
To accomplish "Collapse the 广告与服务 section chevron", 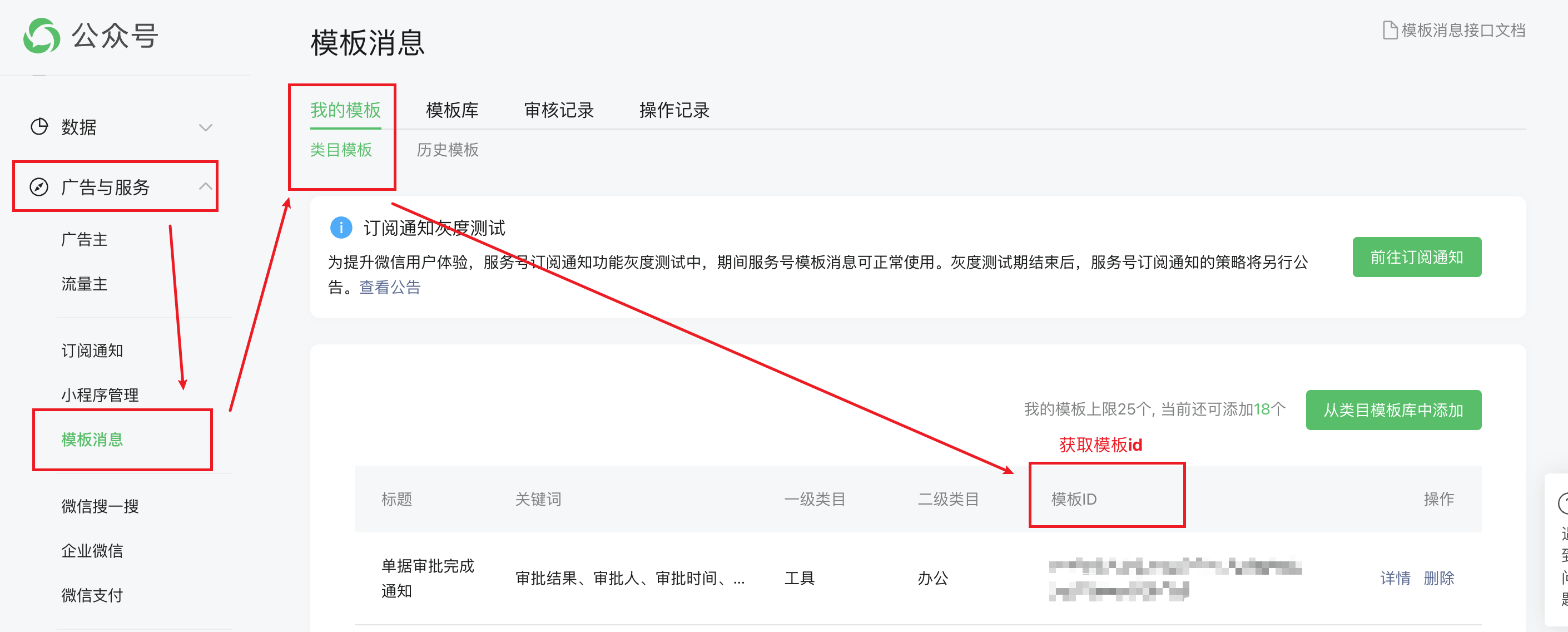I will (x=205, y=186).
